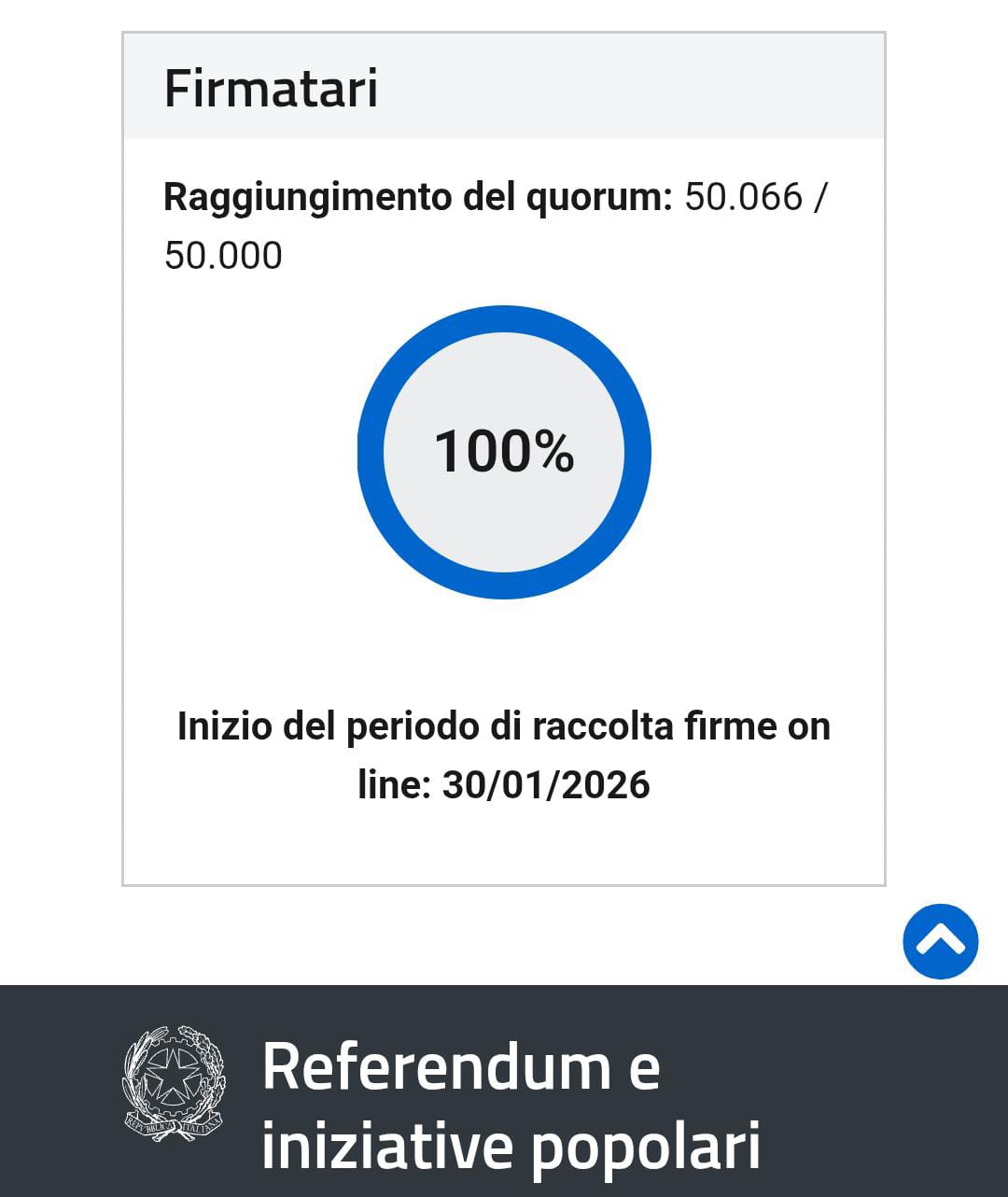Click the 100% percentage in the circle
Viewport: 1008px width, 1197px height.
pos(504,451)
